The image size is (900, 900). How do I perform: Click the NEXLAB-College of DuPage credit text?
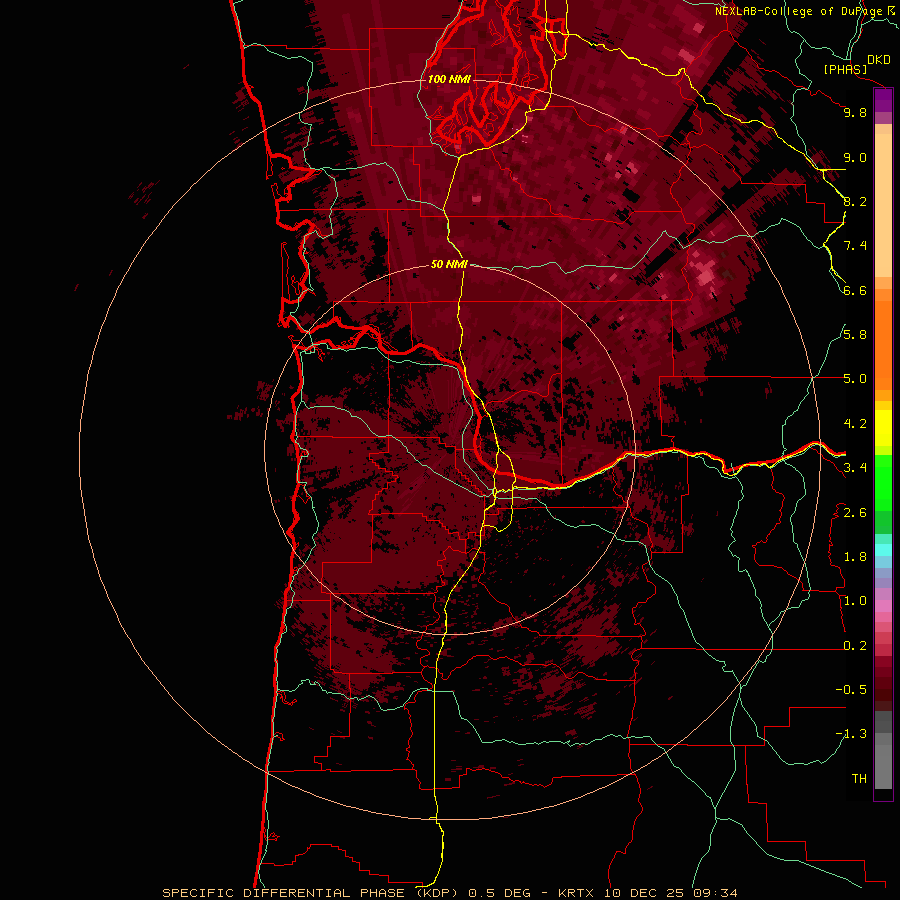[798, 11]
